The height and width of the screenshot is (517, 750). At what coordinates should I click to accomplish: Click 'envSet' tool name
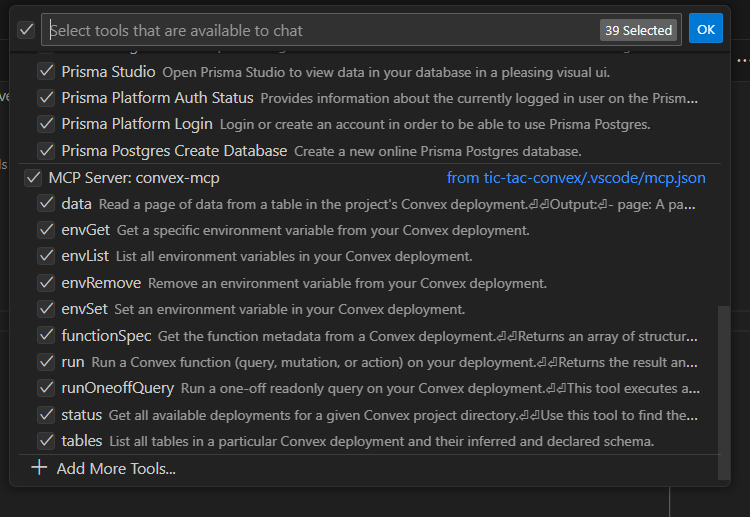(84, 309)
